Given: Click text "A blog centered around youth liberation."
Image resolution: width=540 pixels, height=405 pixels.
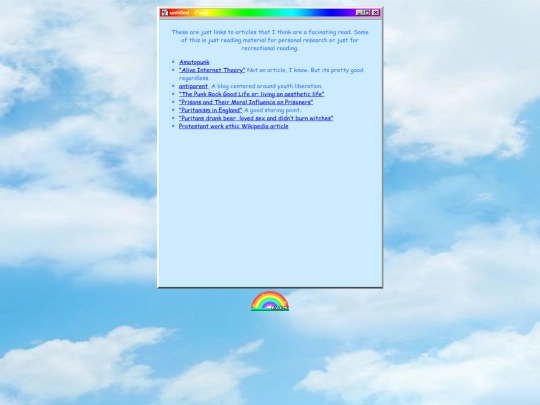Looking at the screenshot, I should pos(267,86).
